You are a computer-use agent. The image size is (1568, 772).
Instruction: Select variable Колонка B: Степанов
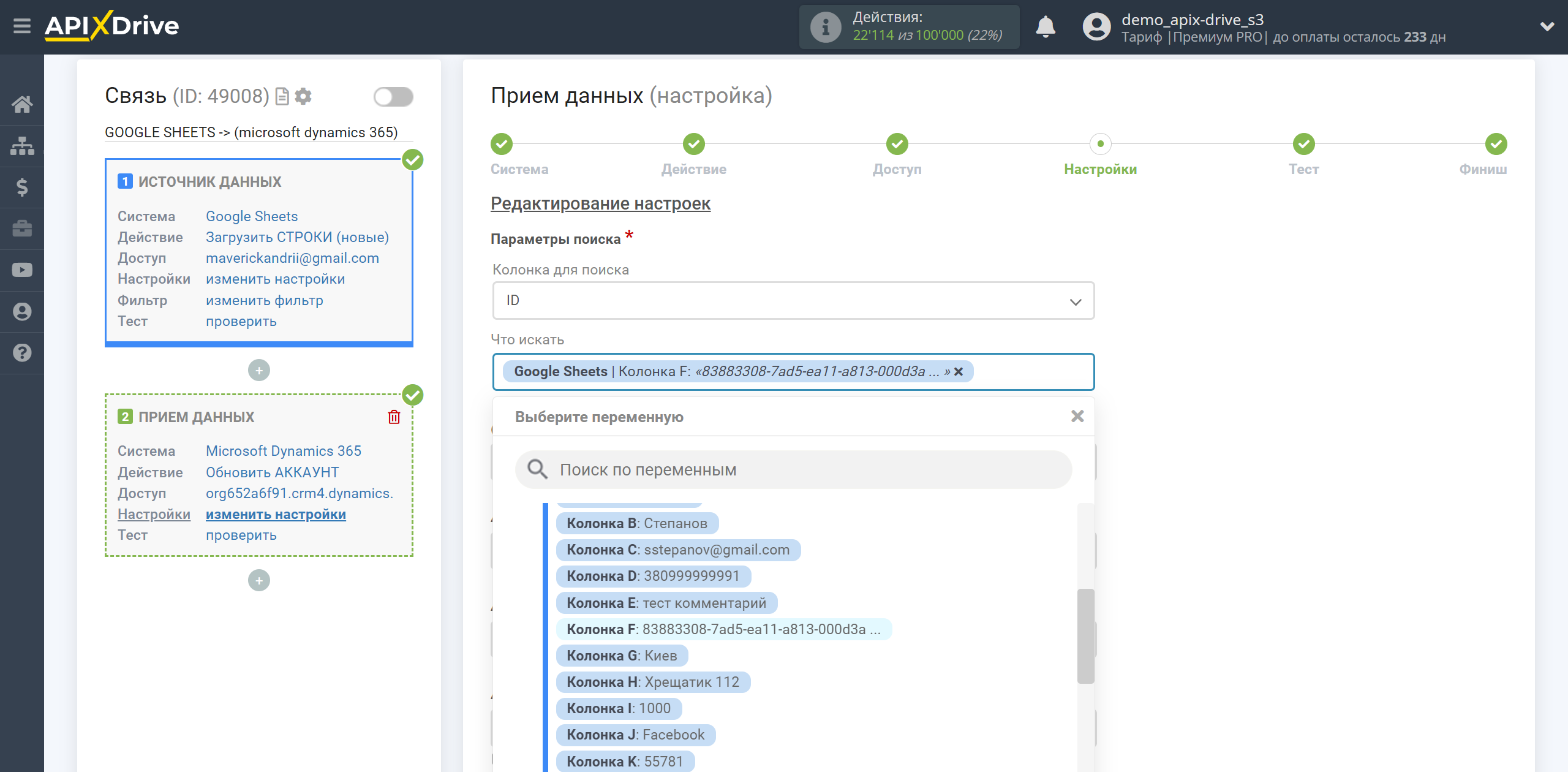tap(637, 523)
